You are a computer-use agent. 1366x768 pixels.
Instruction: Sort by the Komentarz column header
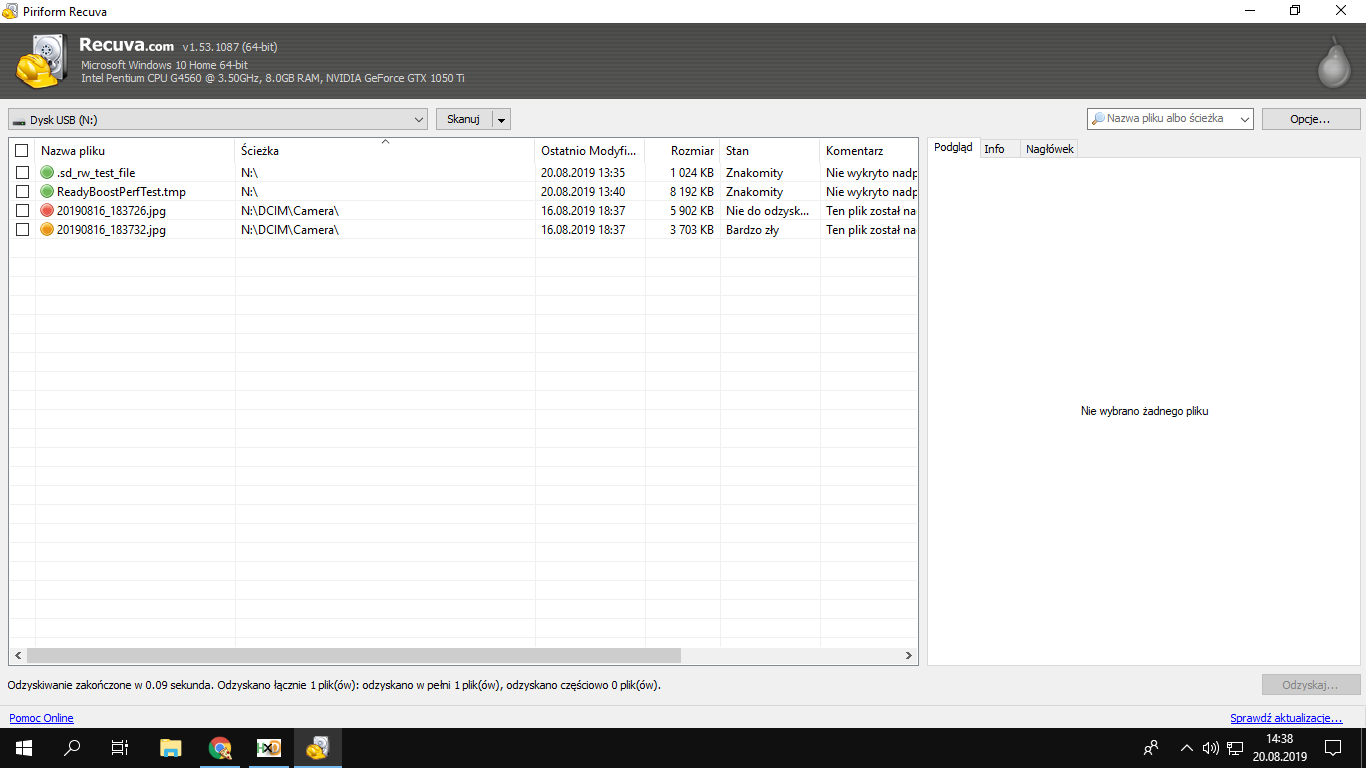click(869, 151)
